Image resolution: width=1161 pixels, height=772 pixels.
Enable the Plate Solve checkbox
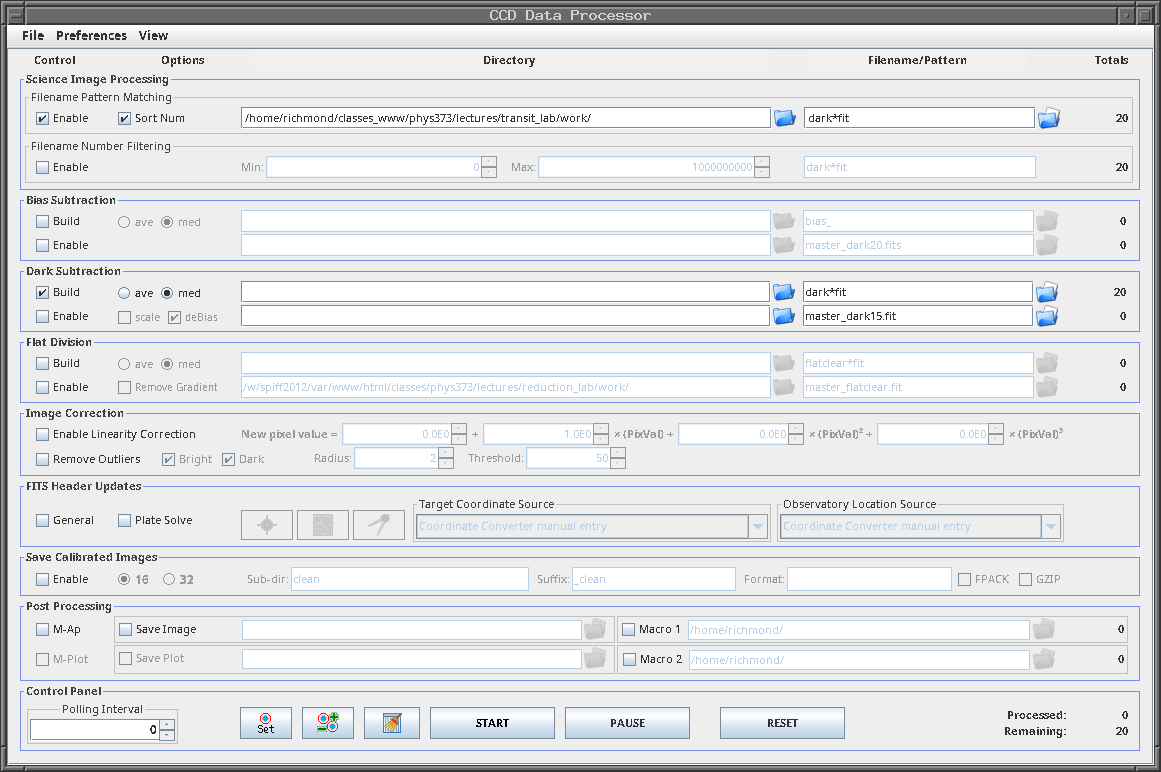pos(125,520)
